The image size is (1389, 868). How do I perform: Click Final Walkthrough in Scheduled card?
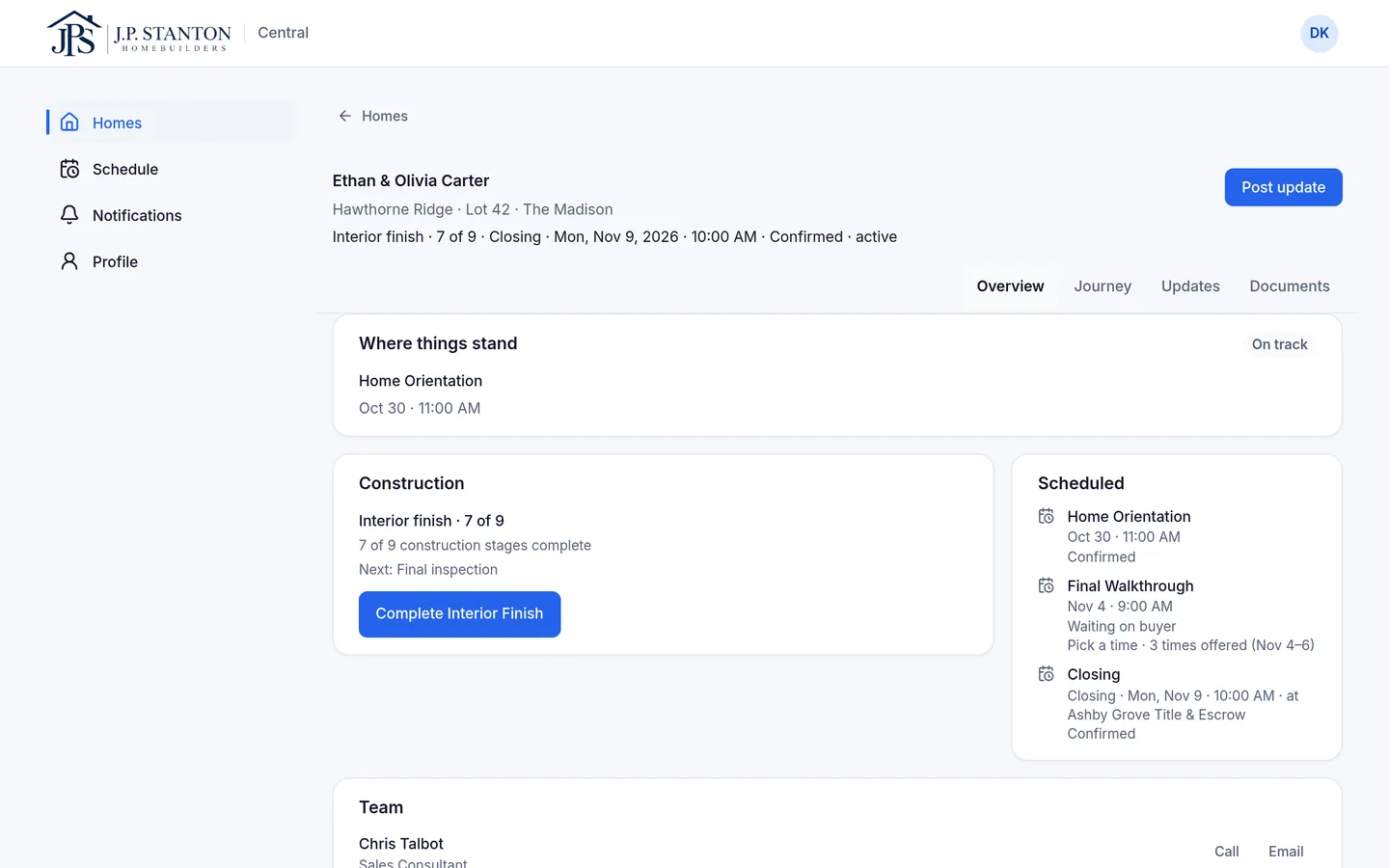(x=1130, y=586)
